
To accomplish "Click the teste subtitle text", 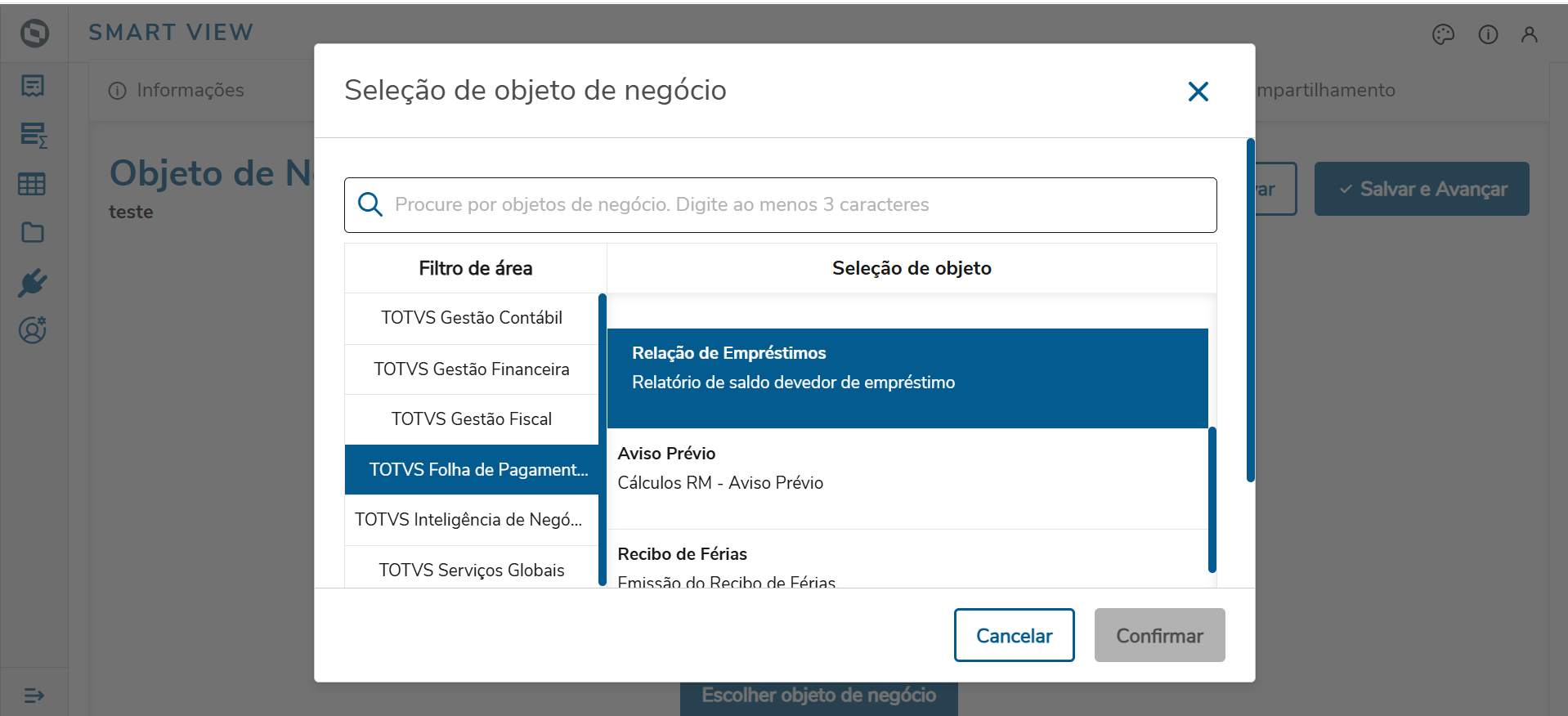I will (x=131, y=213).
